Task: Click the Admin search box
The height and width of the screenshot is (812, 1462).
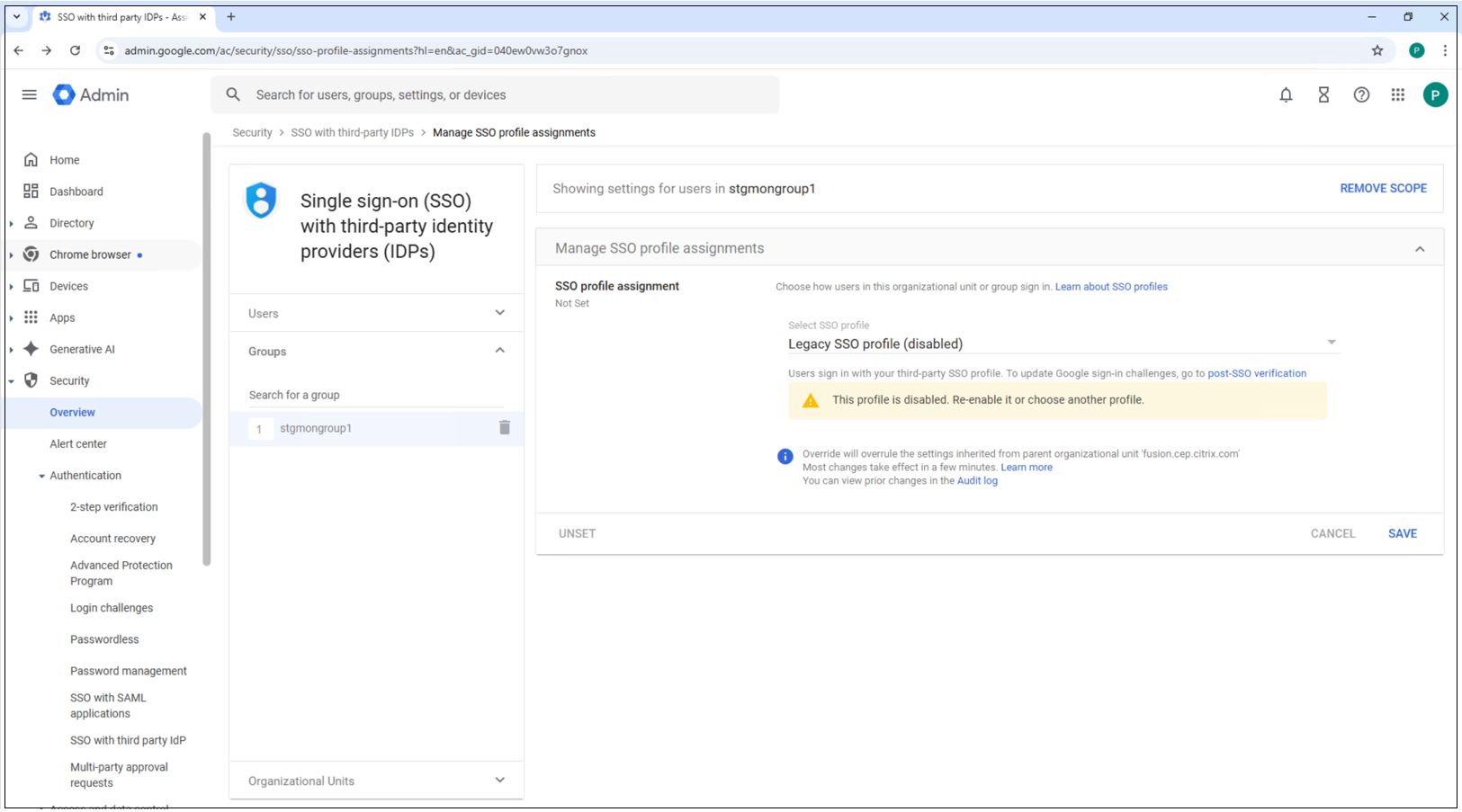Action: pyautogui.click(x=495, y=94)
